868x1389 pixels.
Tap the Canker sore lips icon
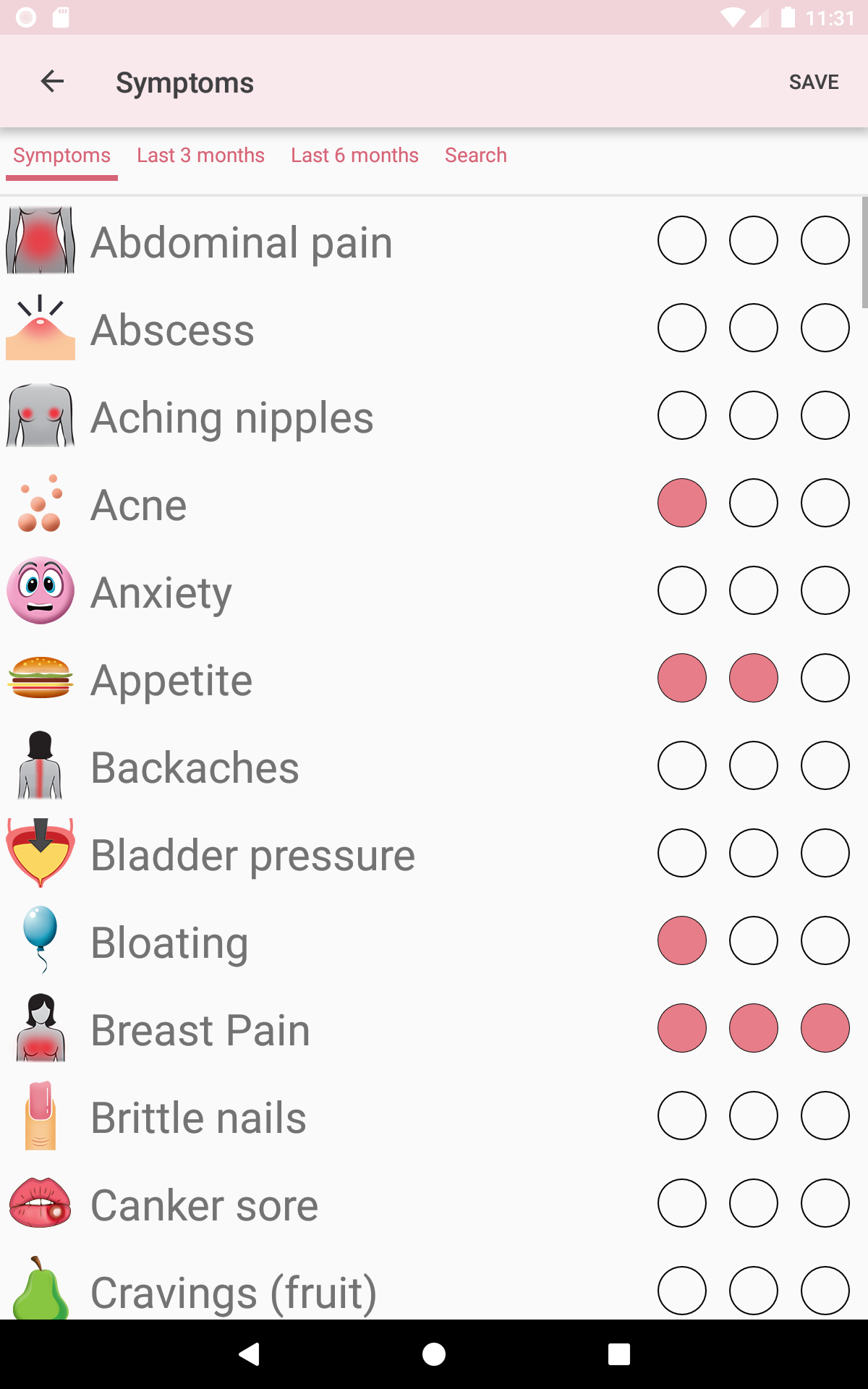(41, 1203)
